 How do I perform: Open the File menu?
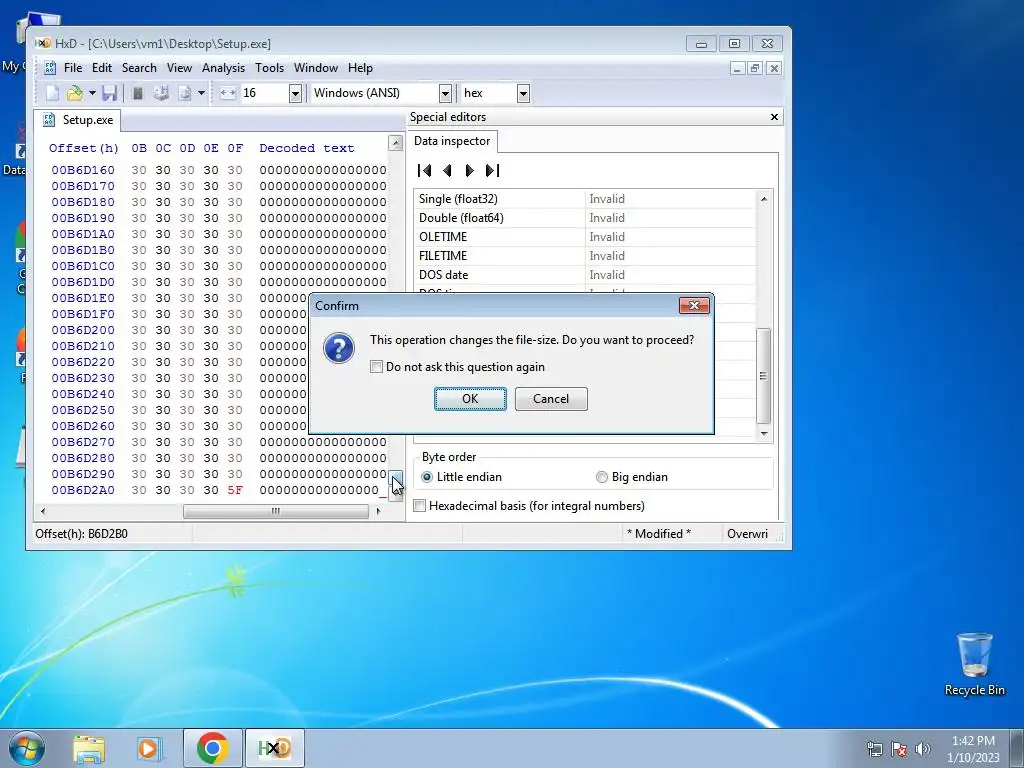pos(72,68)
